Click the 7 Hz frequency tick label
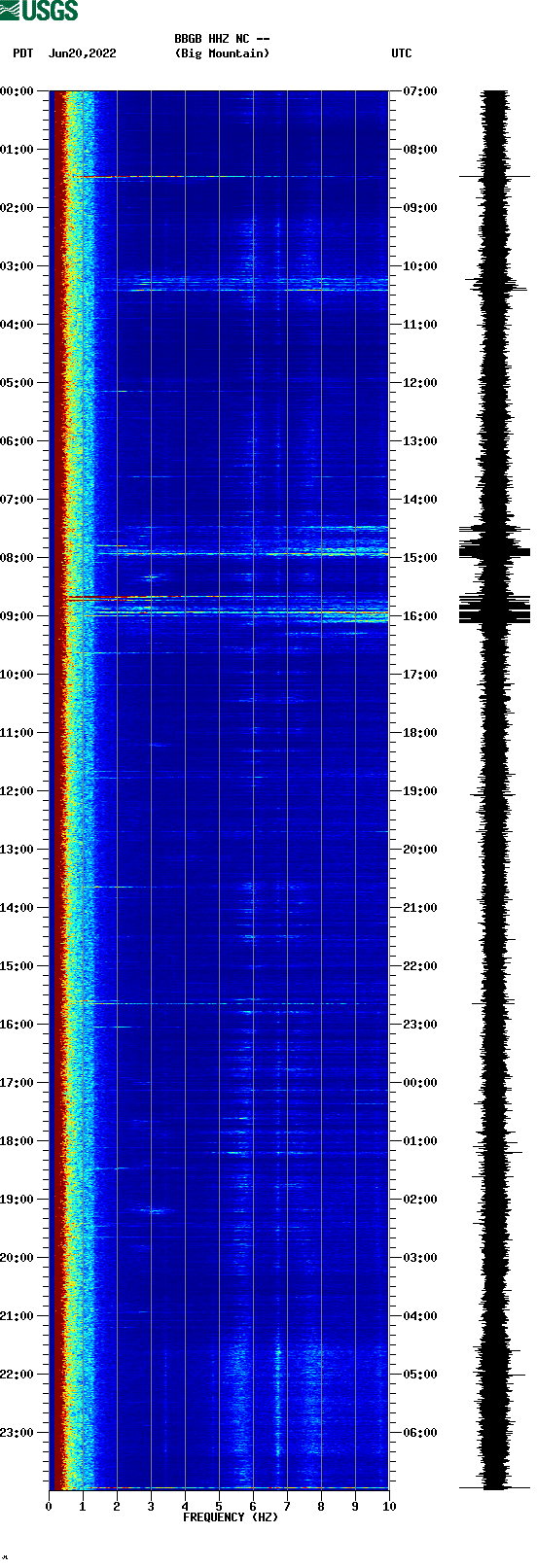This screenshot has width=537, height=1568. tap(287, 1507)
